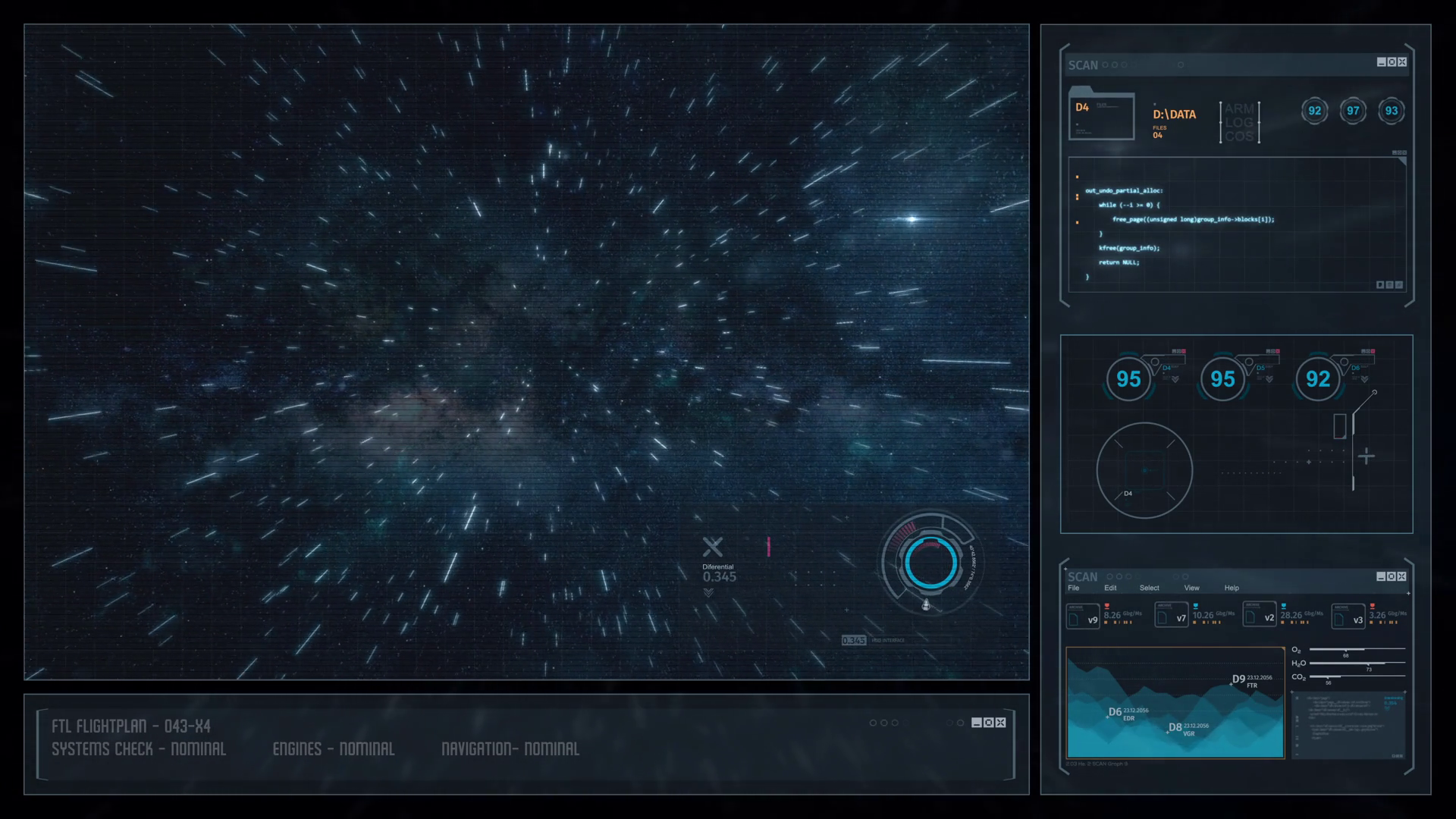Click the v7 archive file icon
This screenshot has width=1456, height=819.
tap(1171, 617)
